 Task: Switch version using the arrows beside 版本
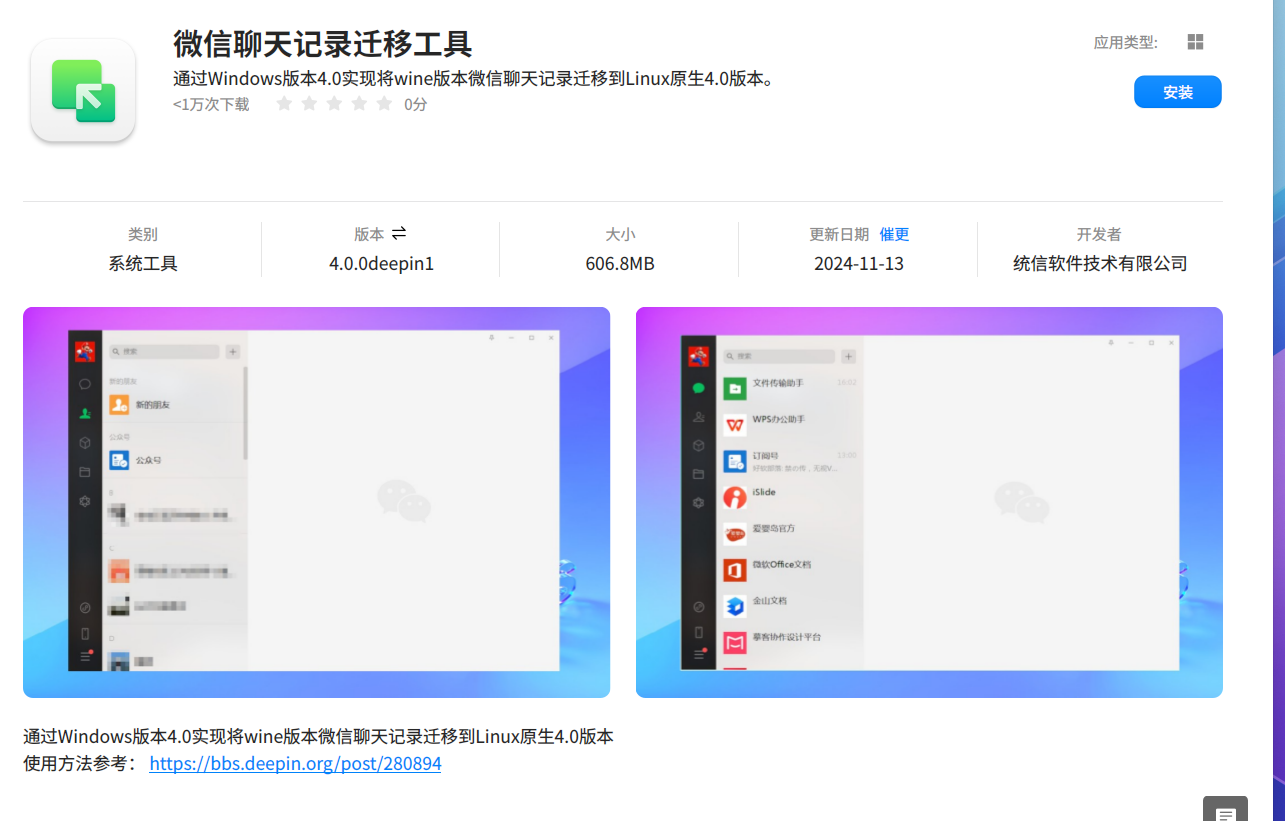click(x=399, y=233)
